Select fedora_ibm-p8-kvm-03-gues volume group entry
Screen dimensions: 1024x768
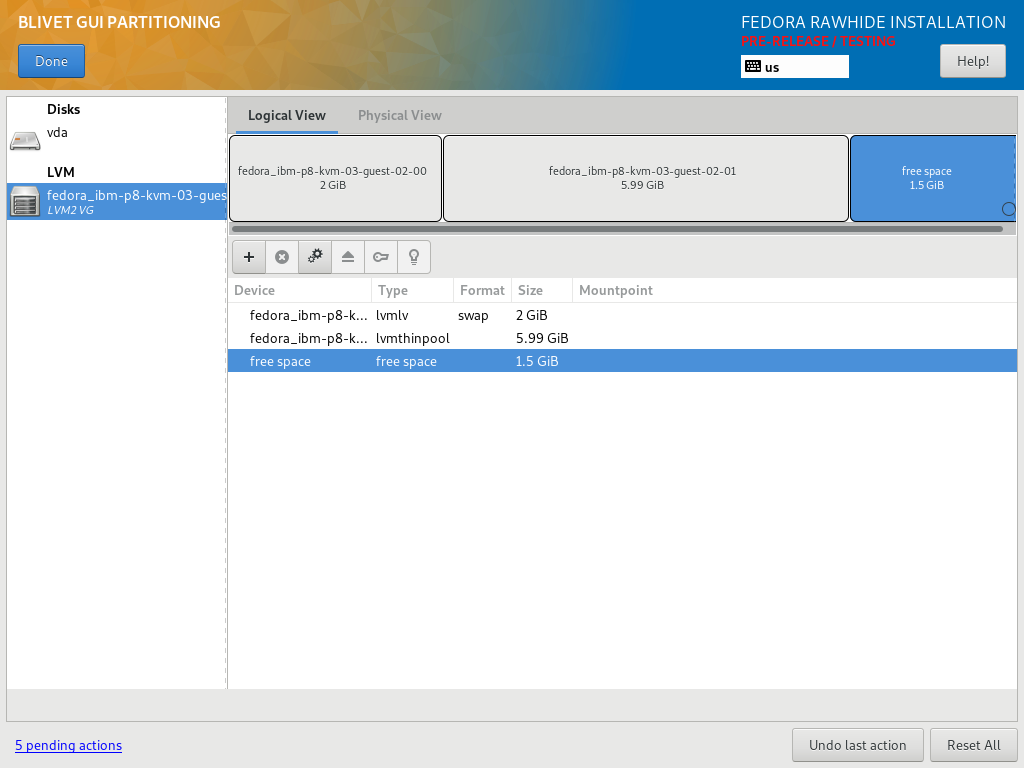point(117,201)
